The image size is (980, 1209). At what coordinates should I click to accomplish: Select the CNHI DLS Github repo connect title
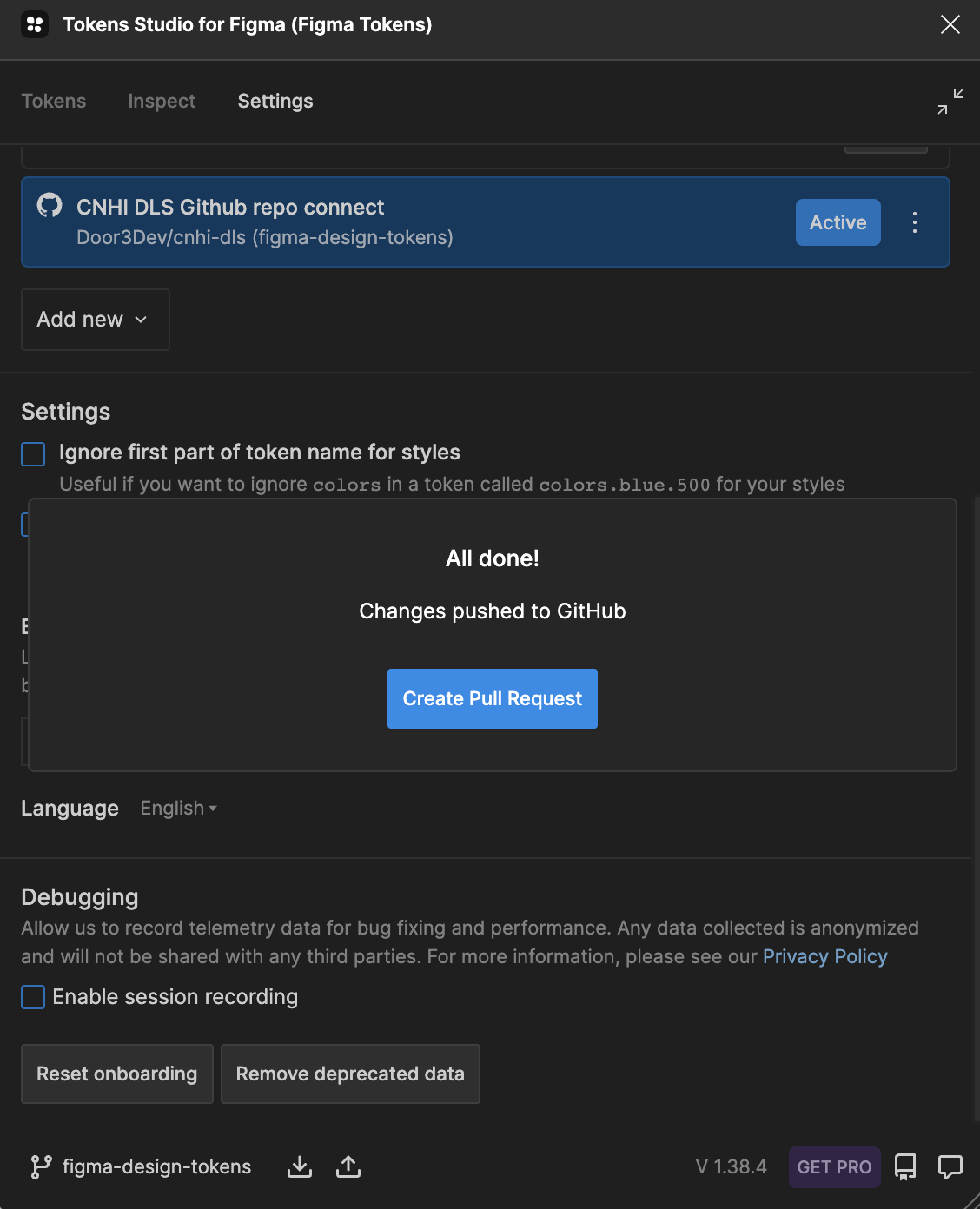coord(230,207)
